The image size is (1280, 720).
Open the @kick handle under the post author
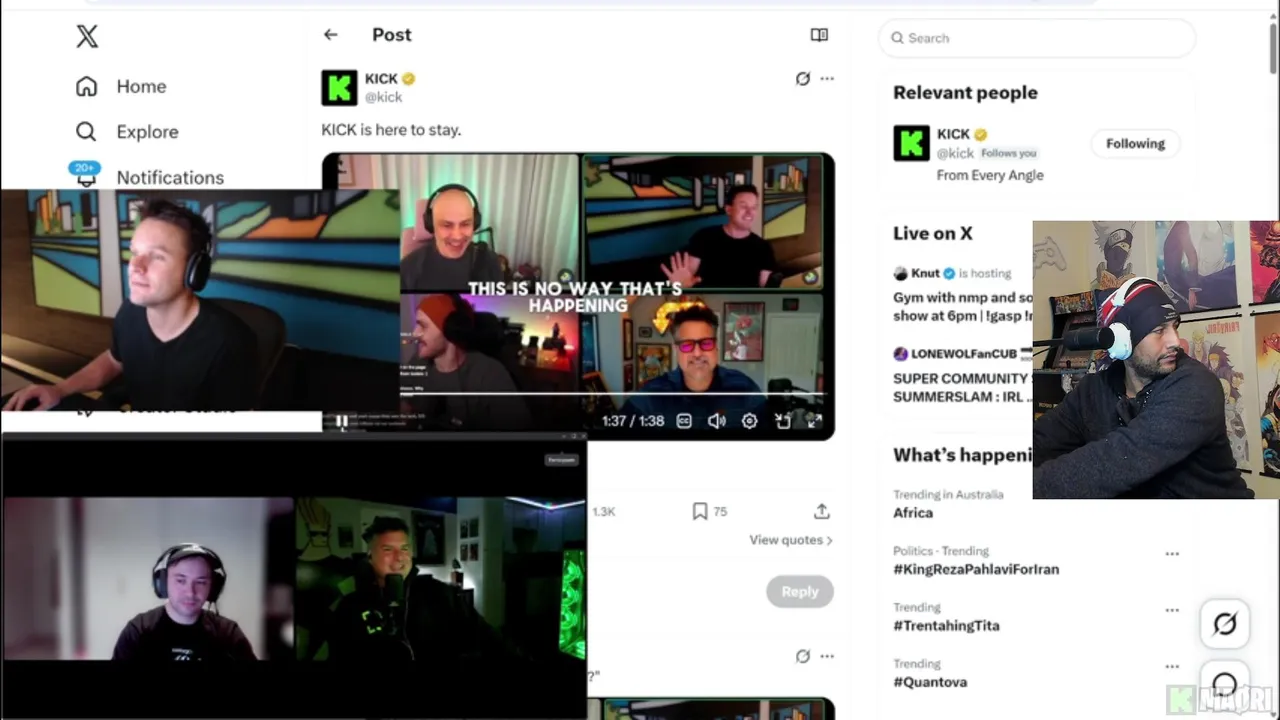(384, 97)
